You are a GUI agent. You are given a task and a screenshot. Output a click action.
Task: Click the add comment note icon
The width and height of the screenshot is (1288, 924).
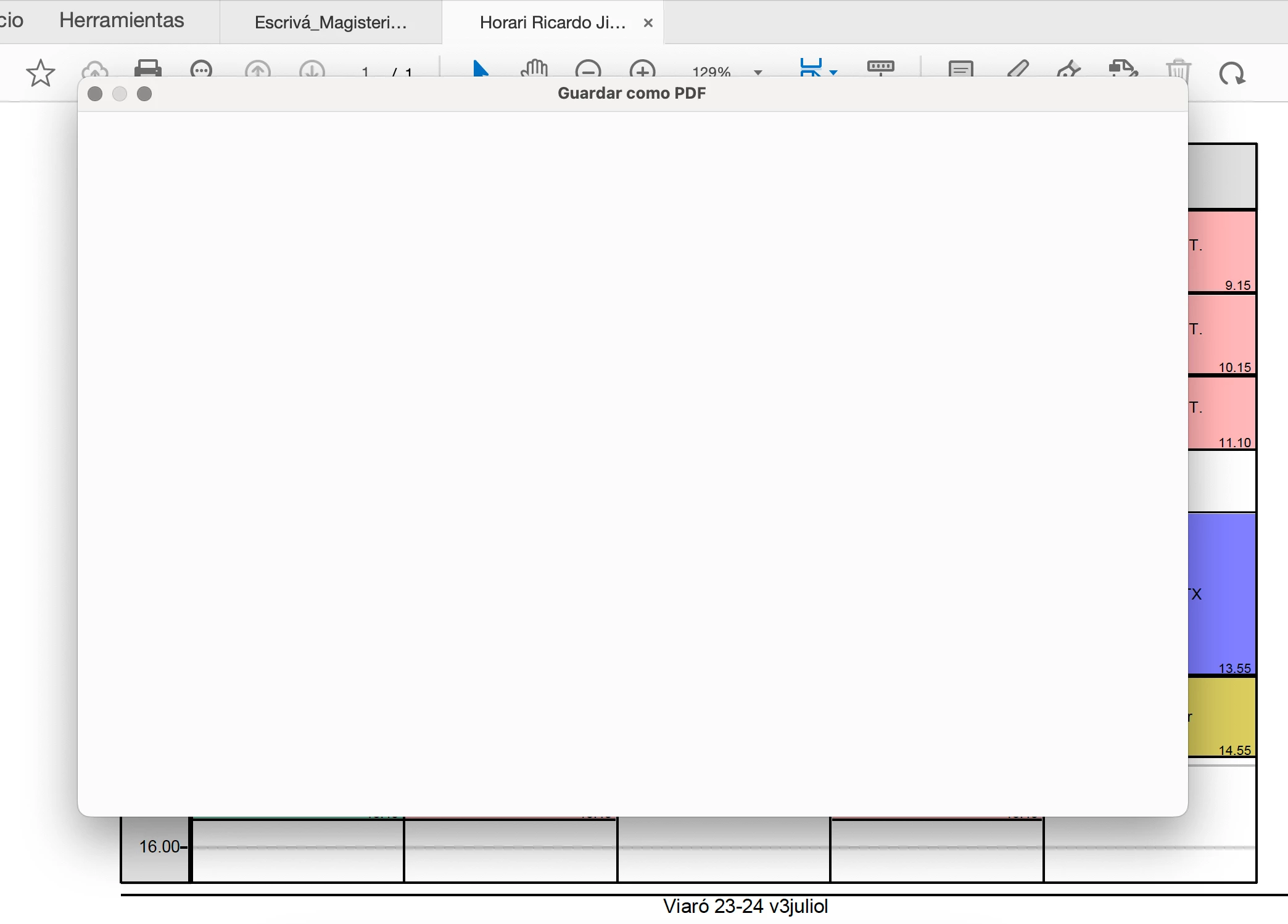click(960, 68)
